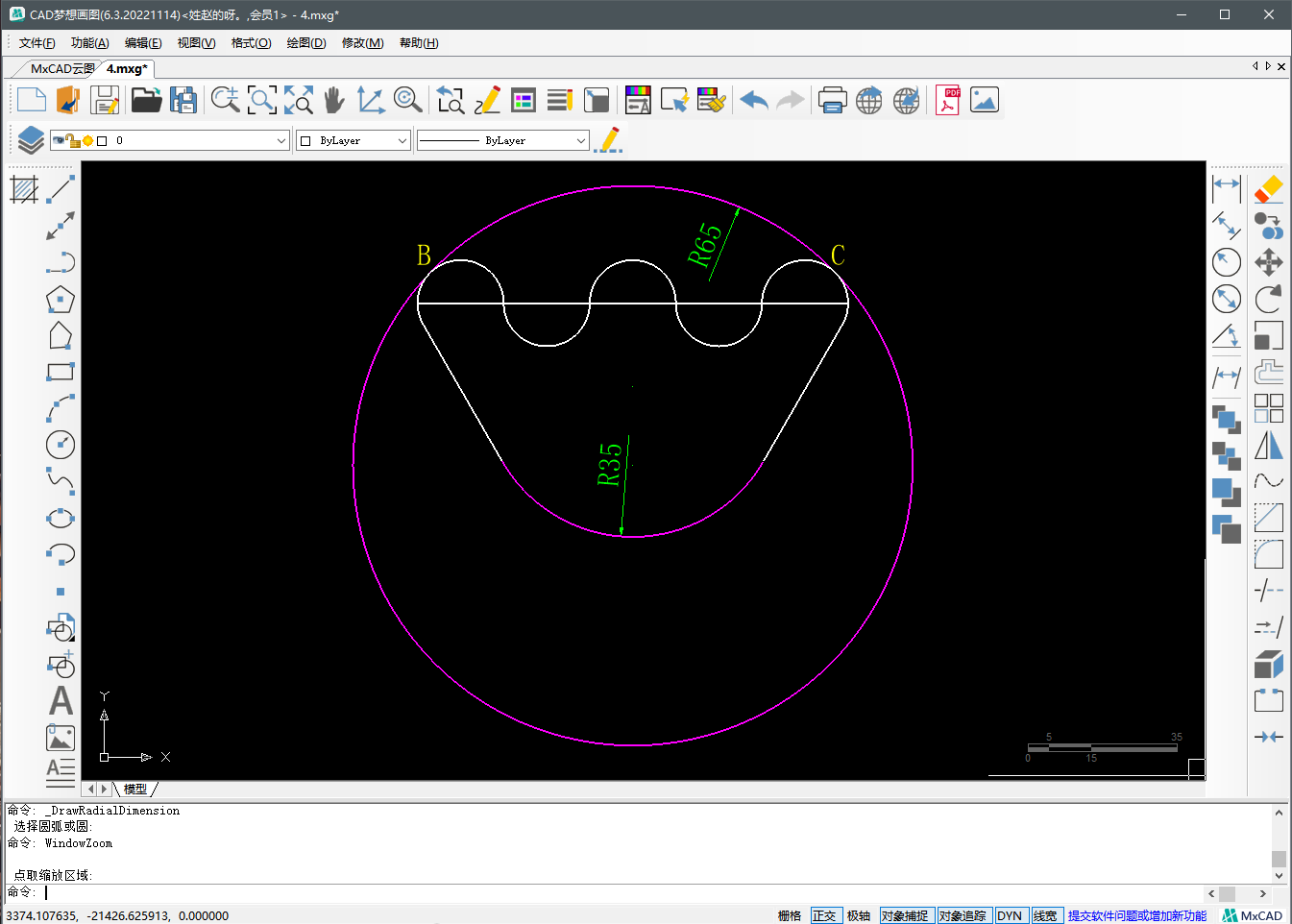Click the open folder icon
Image resolution: width=1292 pixels, height=924 pixels.
pos(146,100)
